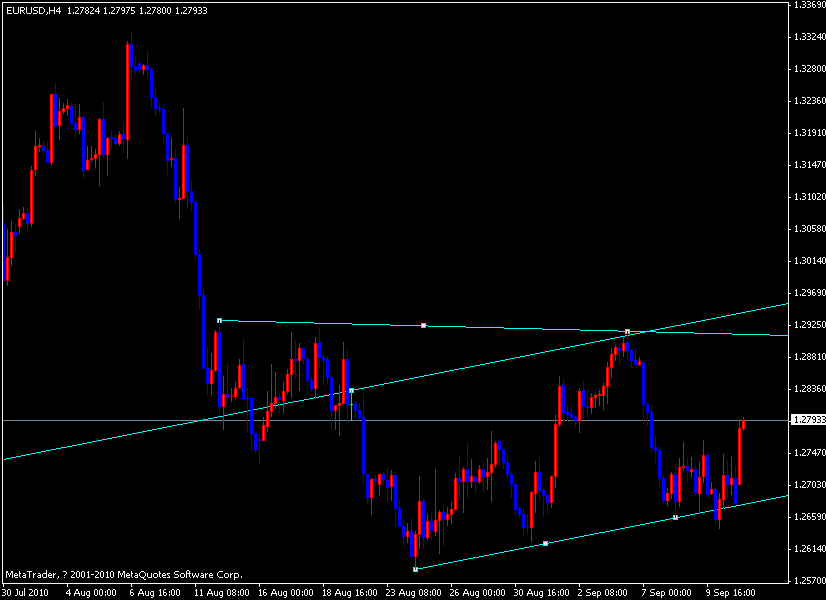Screen dimensions: 826x600
Task: Click the open value 1.27824 in header
Action: point(83,11)
